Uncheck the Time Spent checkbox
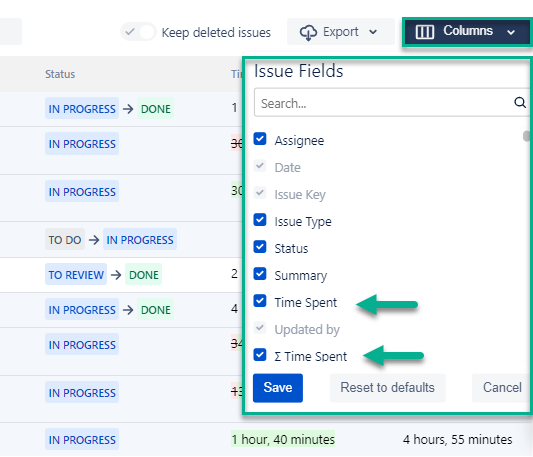The height and width of the screenshot is (457, 533). [x=260, y=301]
